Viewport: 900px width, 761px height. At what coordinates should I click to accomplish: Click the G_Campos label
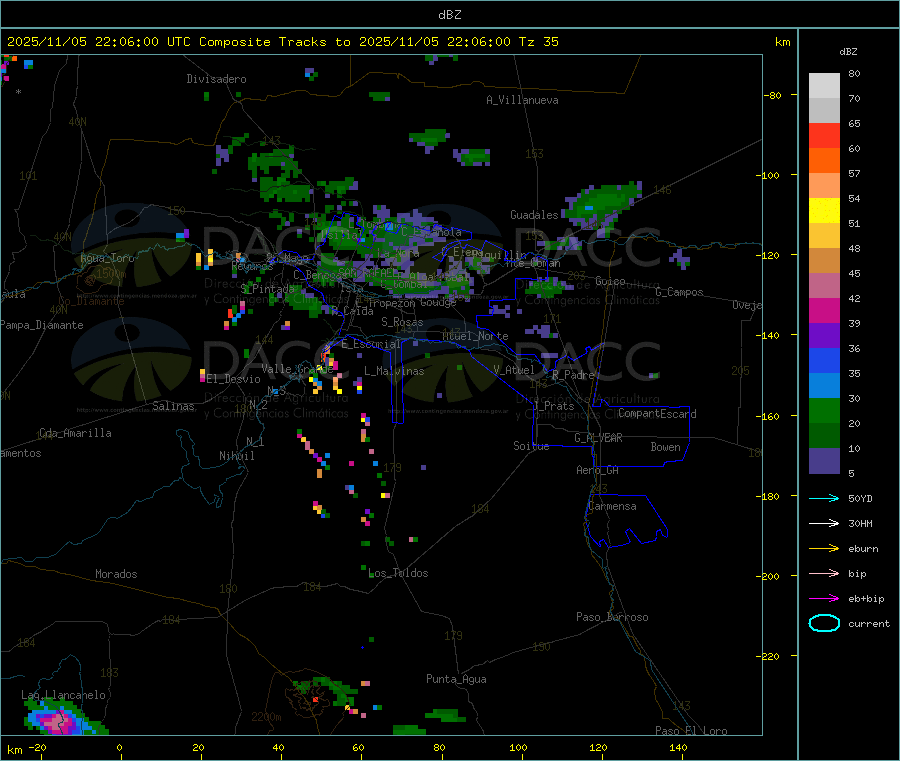point(679,292)
